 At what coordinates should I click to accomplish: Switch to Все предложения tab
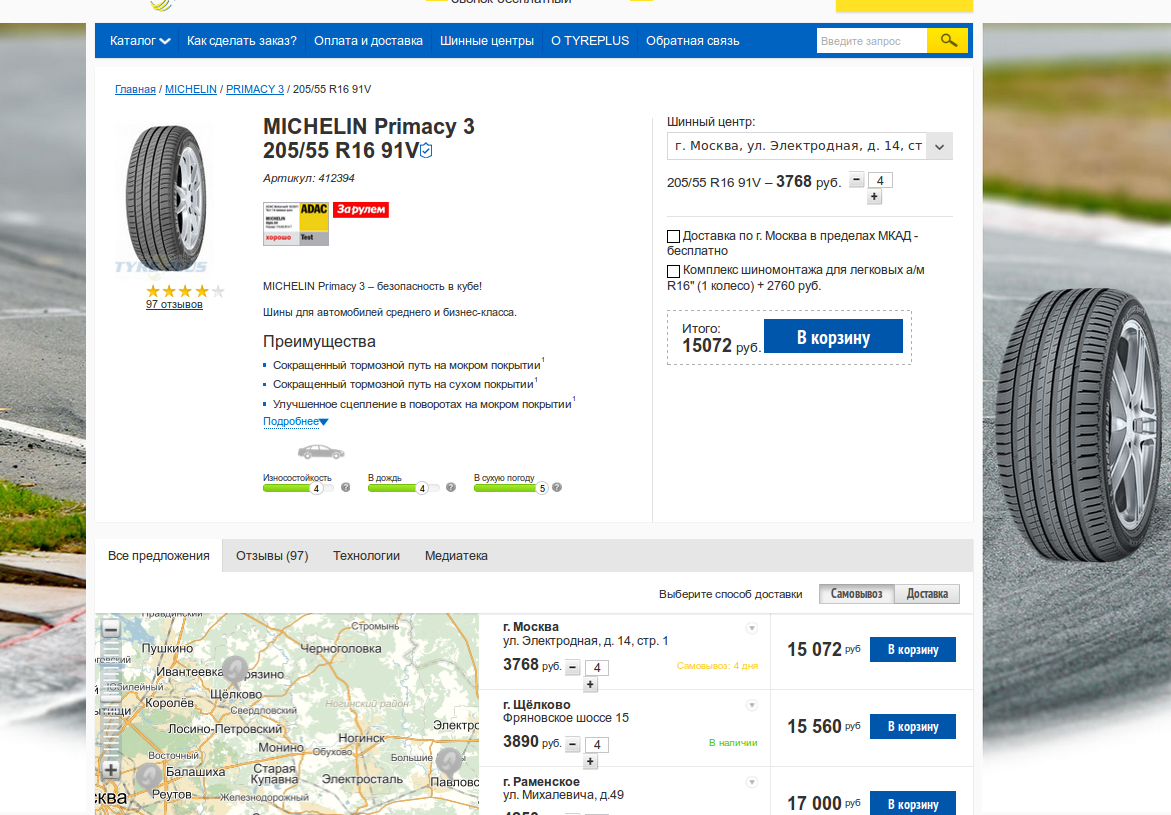158,556
